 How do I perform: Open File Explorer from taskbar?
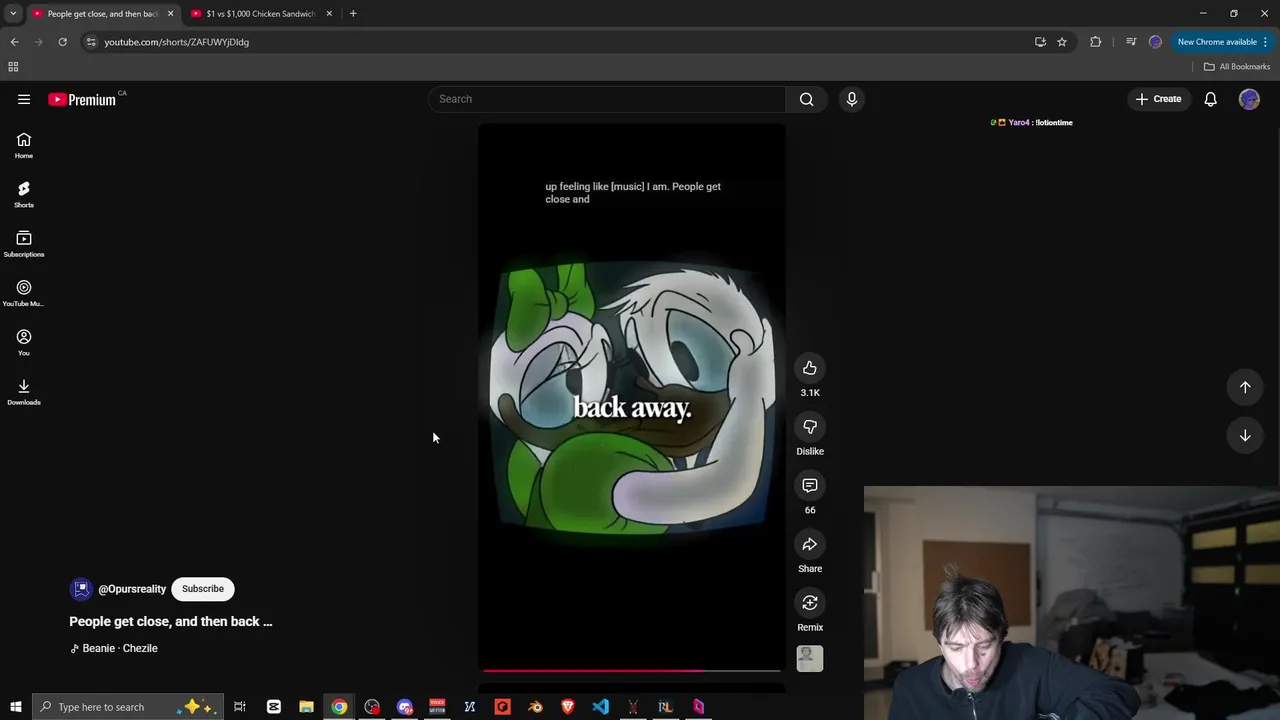pos(306,707)
